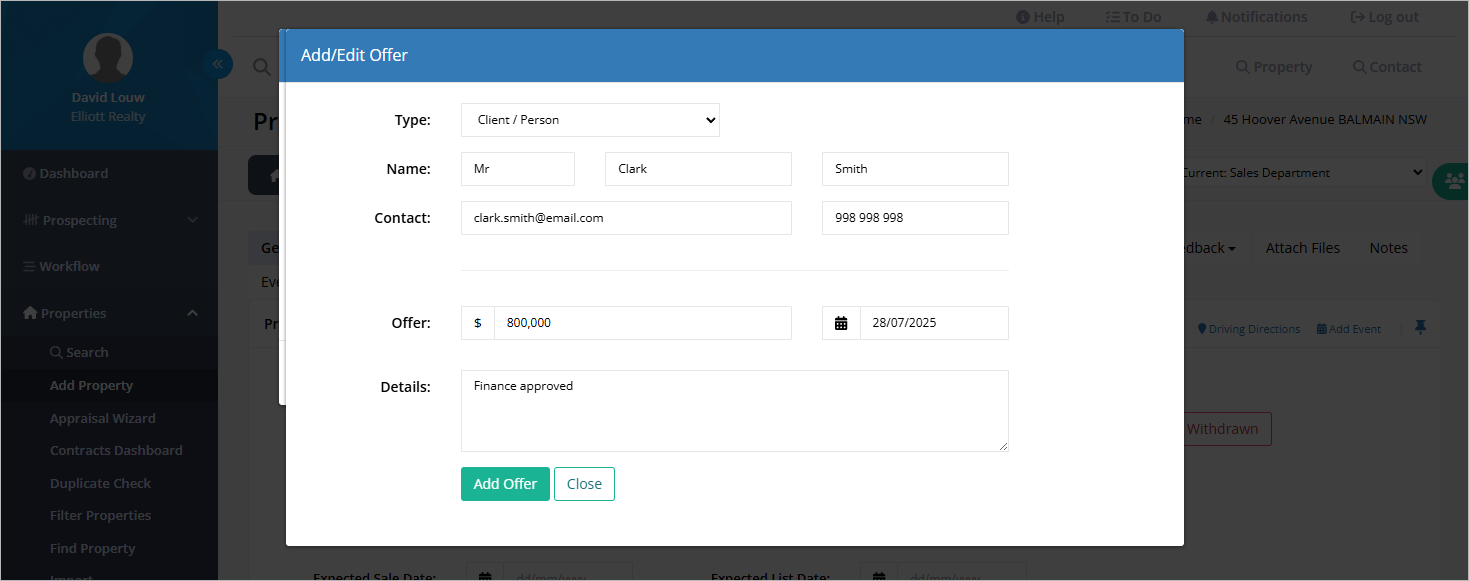Open the Notes tab
The height and width of the screenshot is (581, 1469).
pyautogui.click(x=1388, y=248)
